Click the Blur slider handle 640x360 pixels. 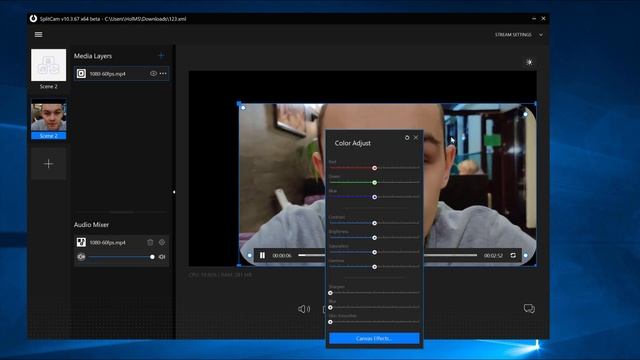330,307
